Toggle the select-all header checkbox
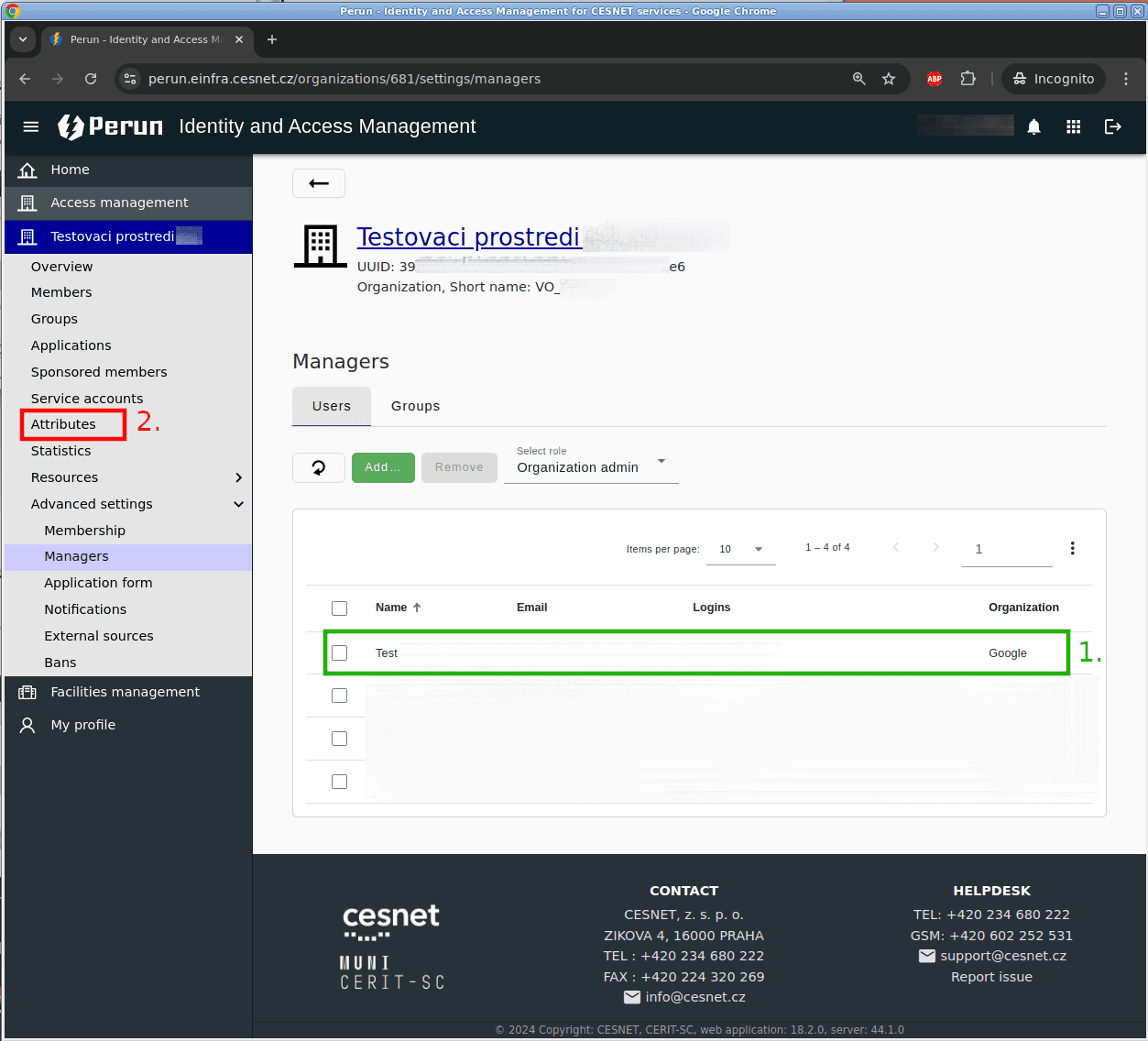Image resolution: width=1148 pixels, height=1041 pixels. click(x=340, y=608)
